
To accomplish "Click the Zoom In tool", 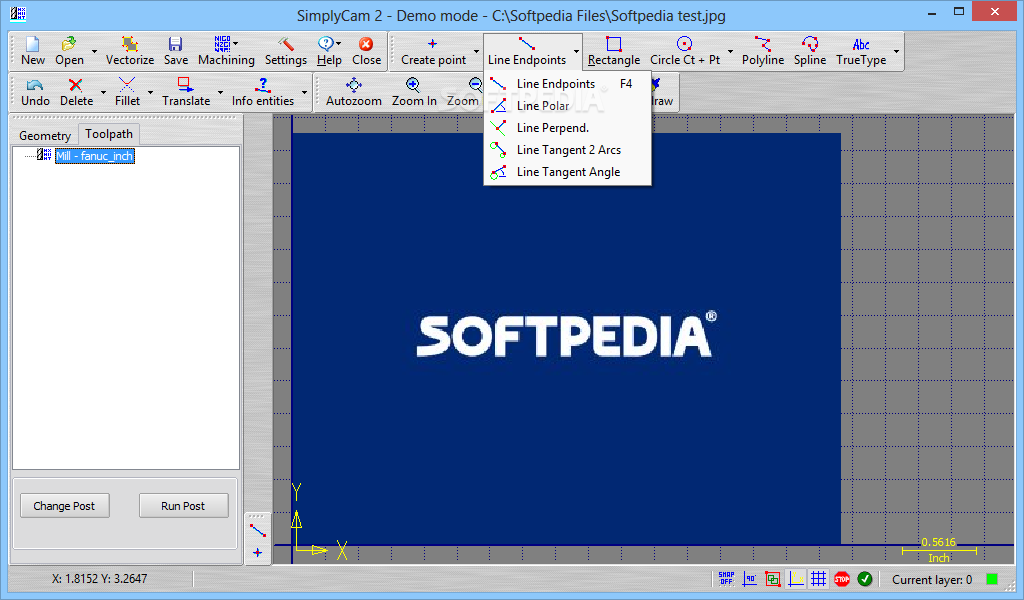I will point(414,92).
